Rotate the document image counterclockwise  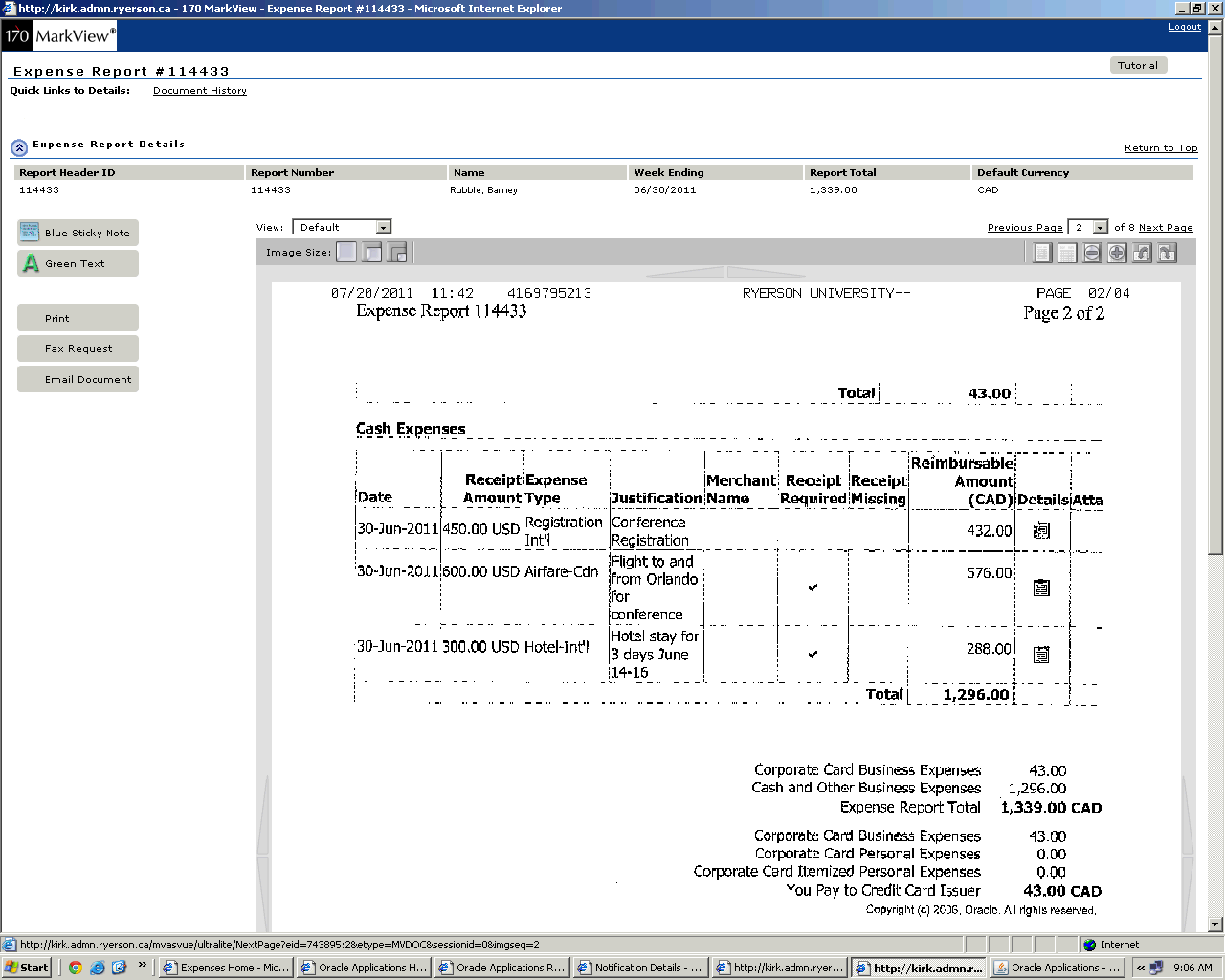1142,253
